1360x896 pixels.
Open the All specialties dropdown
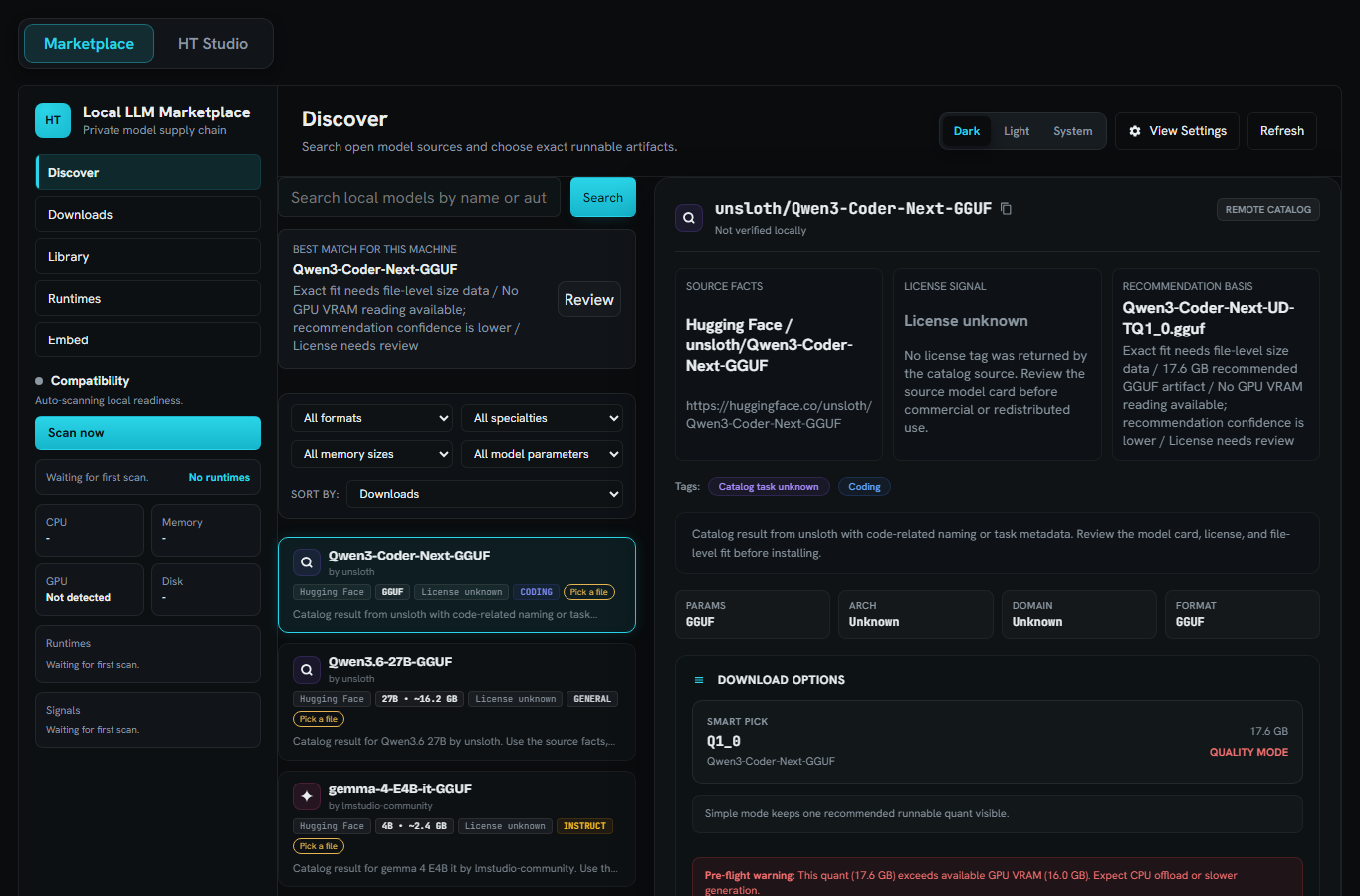(542, 418)
